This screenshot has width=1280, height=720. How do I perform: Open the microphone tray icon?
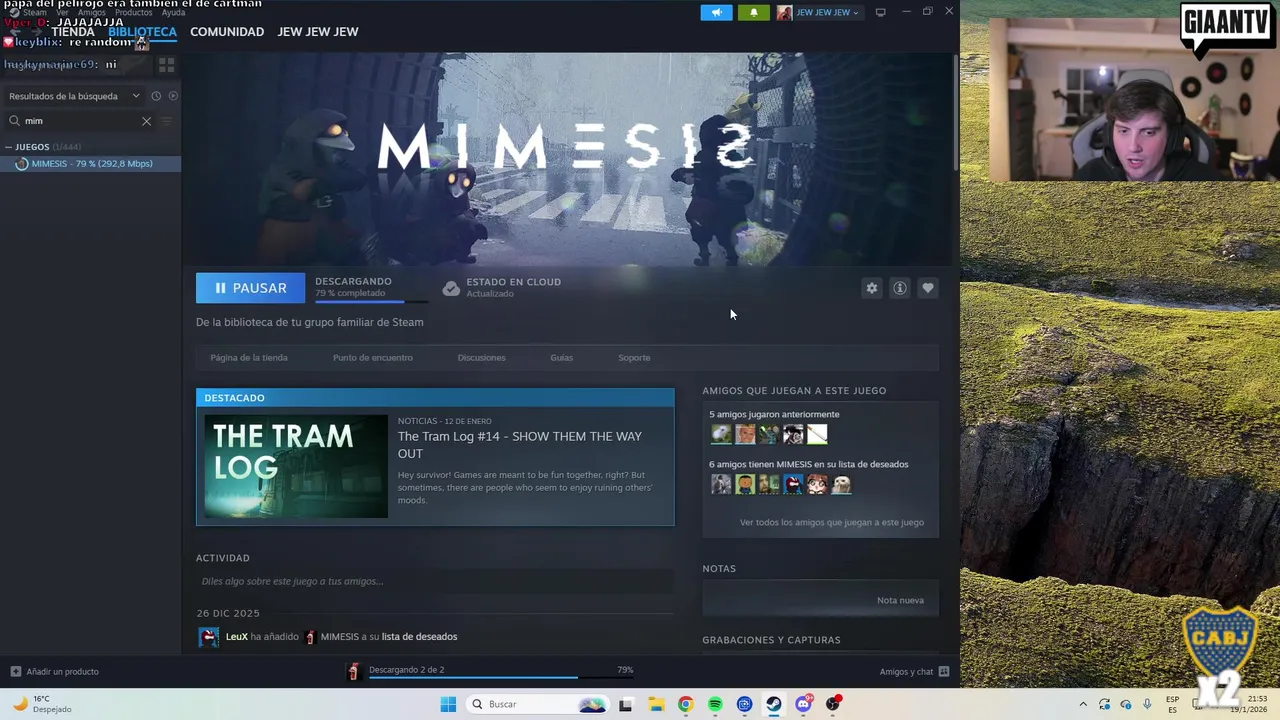click(x=1147, y=704)
